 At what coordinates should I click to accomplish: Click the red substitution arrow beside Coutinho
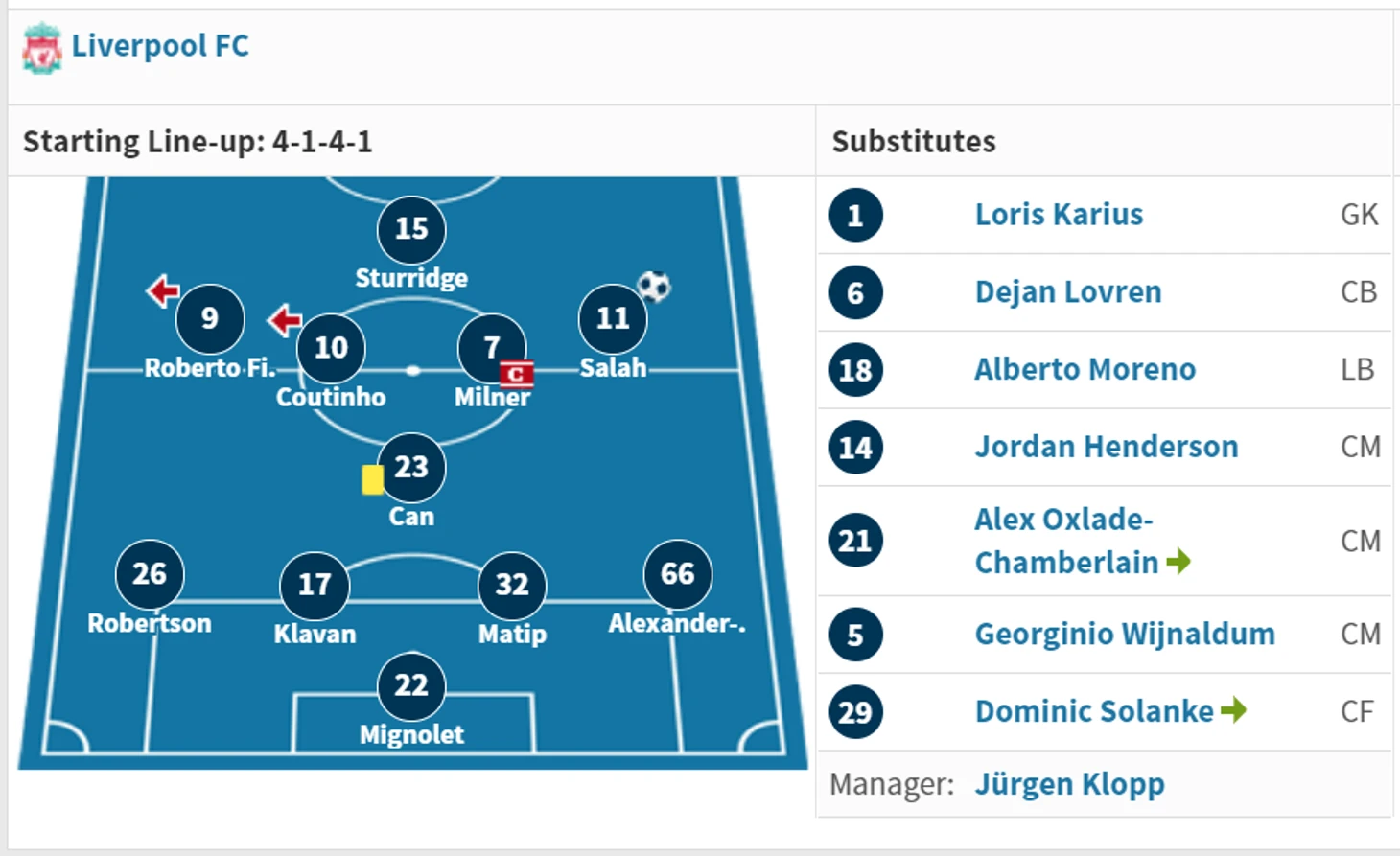[x=284, y=320]
